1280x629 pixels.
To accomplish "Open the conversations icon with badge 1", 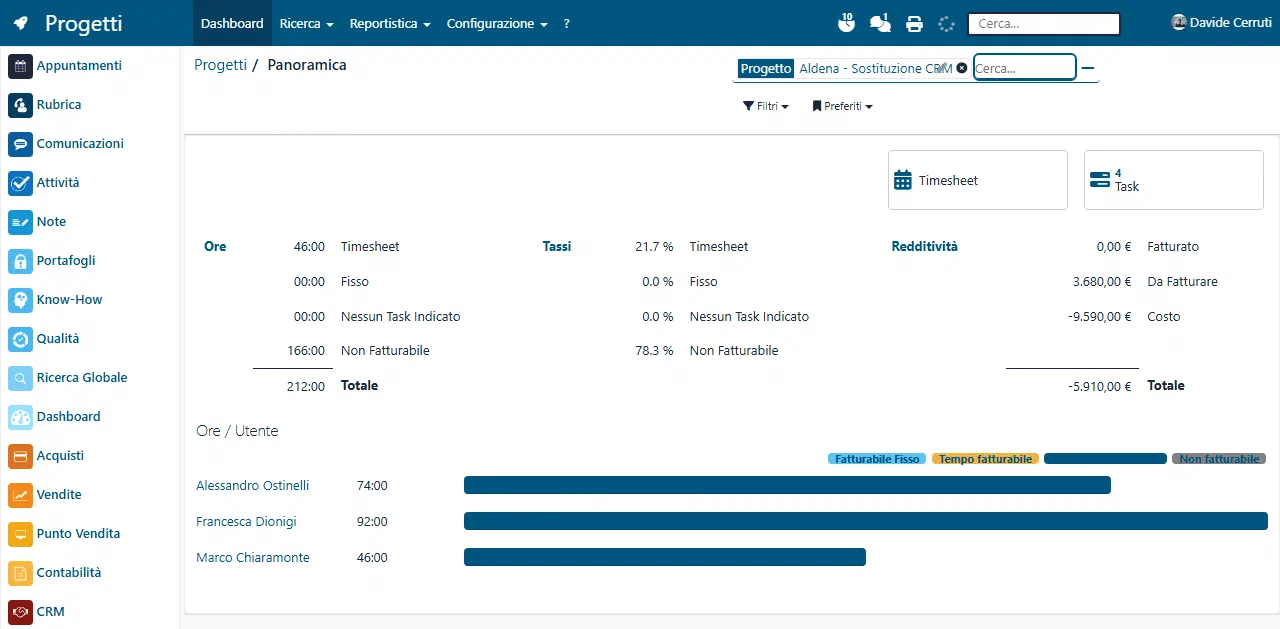I will coord(881,23).
